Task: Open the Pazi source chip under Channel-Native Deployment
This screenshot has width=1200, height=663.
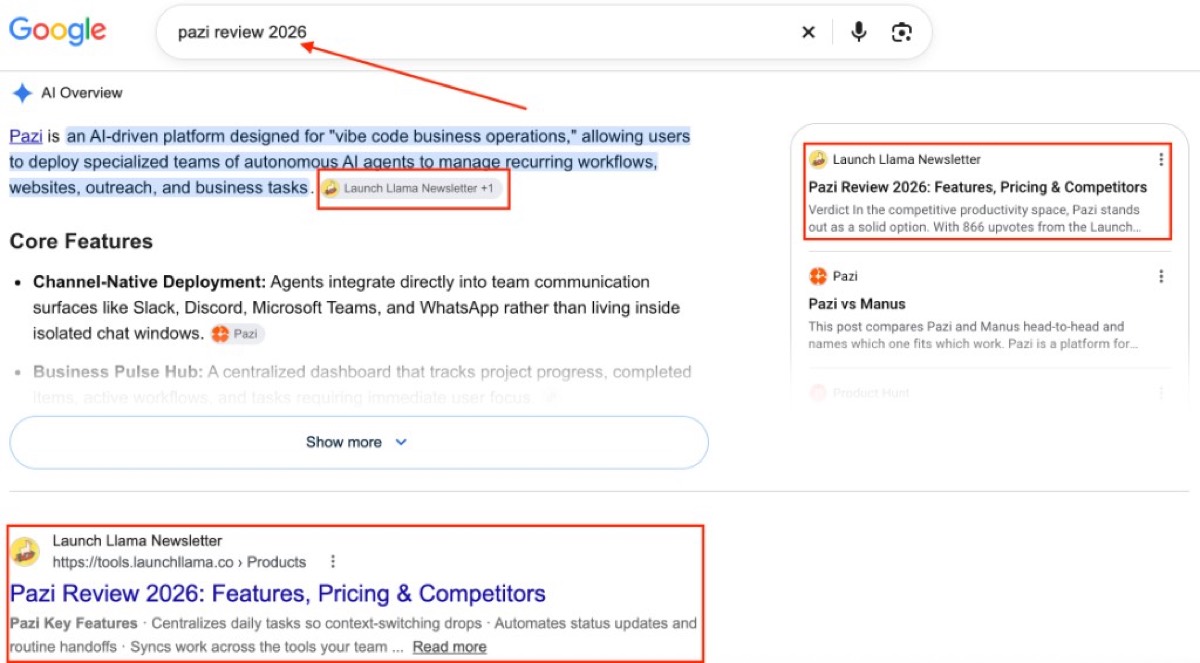Action: point(238,334)
